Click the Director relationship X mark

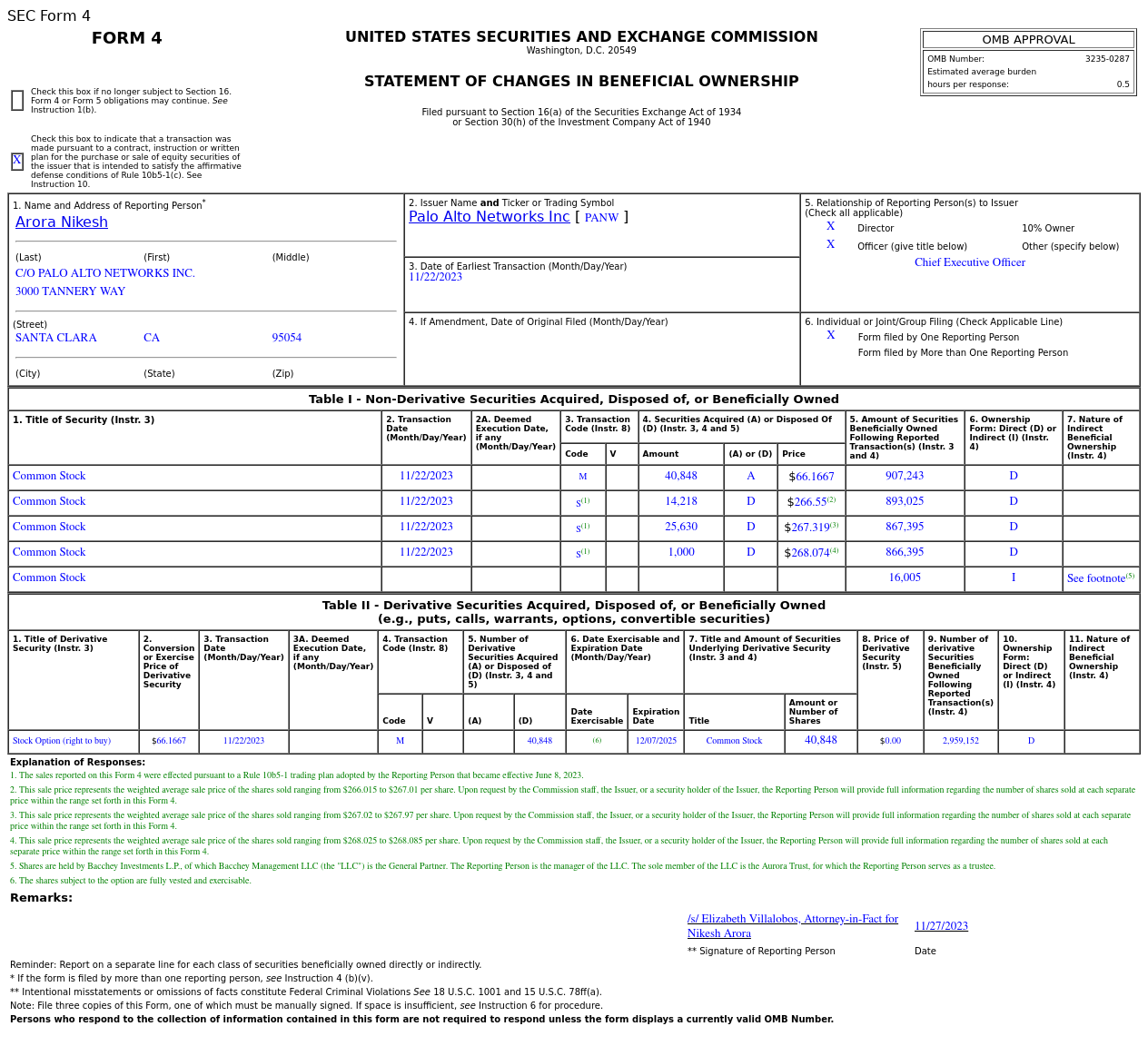coord(830,227)
